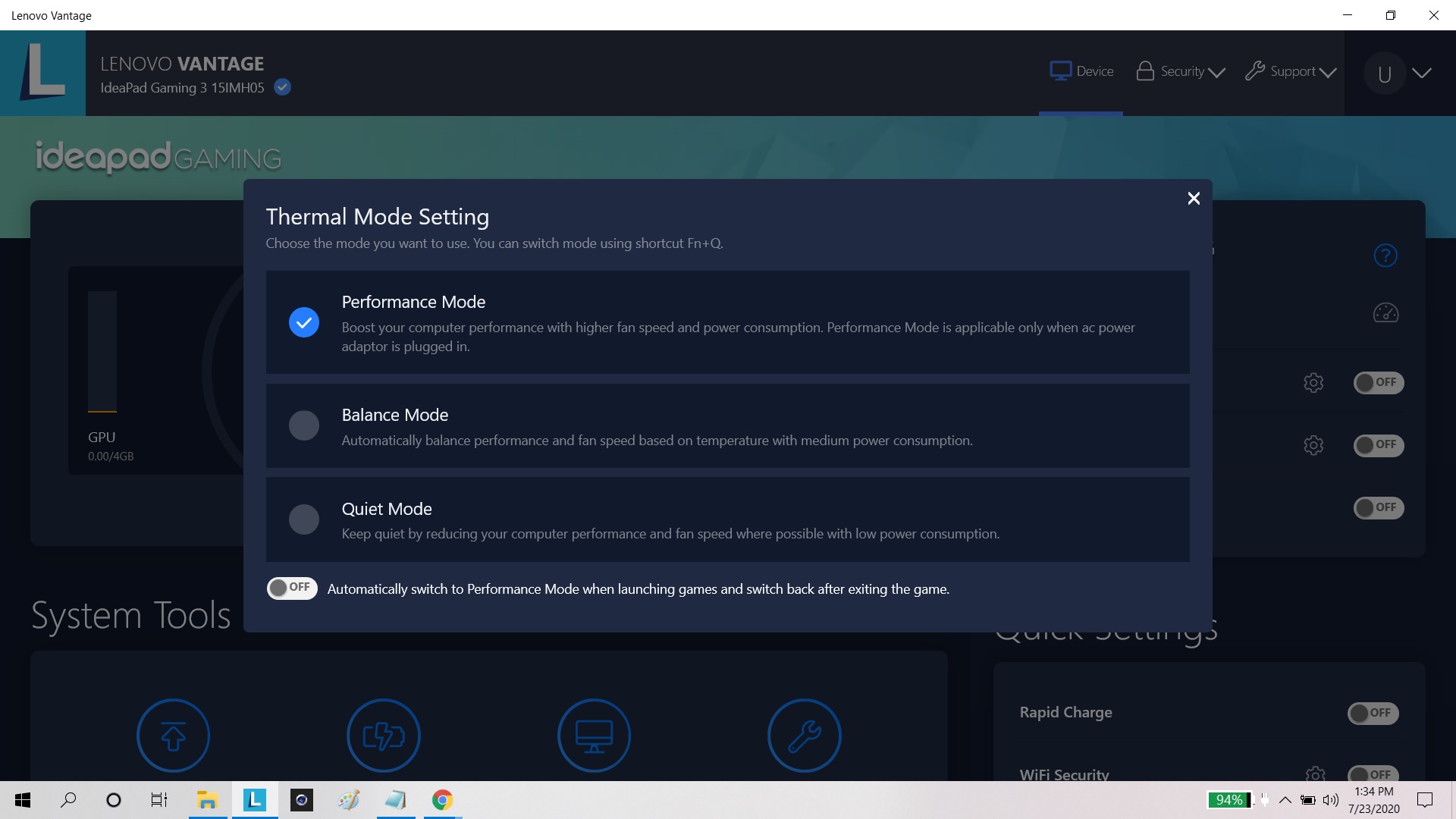Open Cortana circle icon

click(114, 800)
